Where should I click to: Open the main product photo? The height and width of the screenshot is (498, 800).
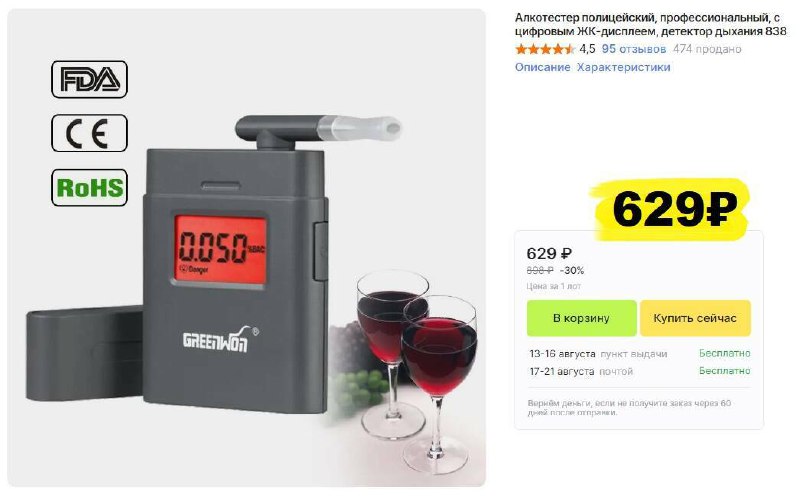(x=246, y=247)
